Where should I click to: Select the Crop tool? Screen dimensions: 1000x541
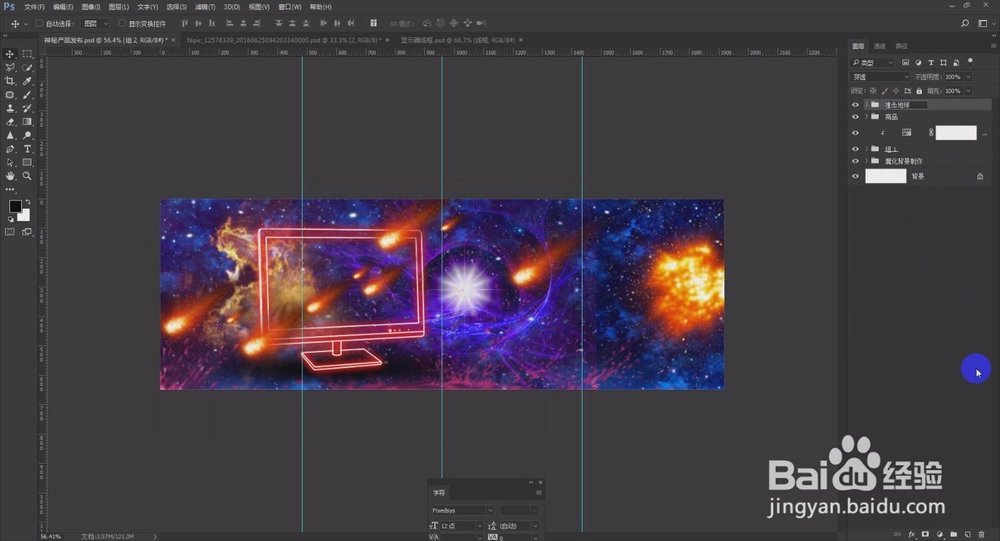point(10,81)
